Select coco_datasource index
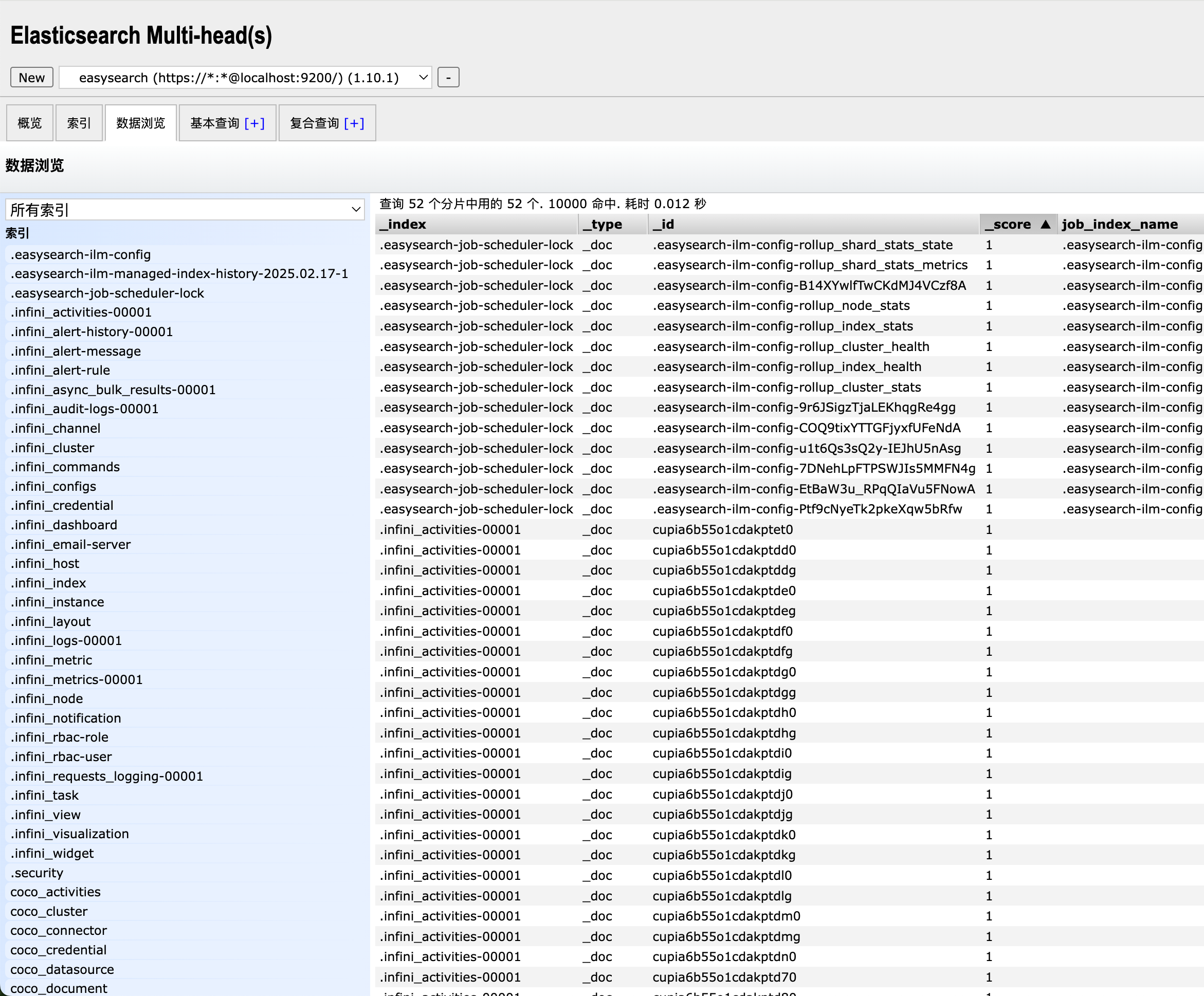The width and height of the screenshot is (1204, 996). click(185, 970)
